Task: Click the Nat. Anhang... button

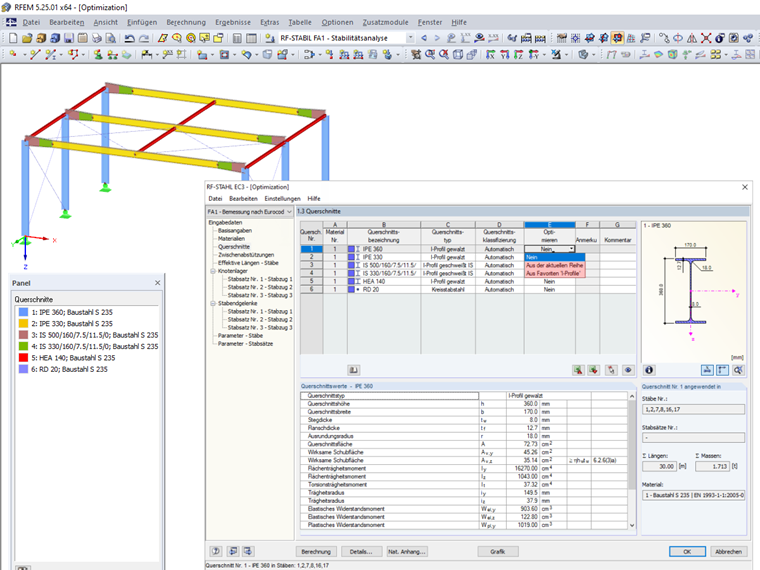Action: coord(407,552)
